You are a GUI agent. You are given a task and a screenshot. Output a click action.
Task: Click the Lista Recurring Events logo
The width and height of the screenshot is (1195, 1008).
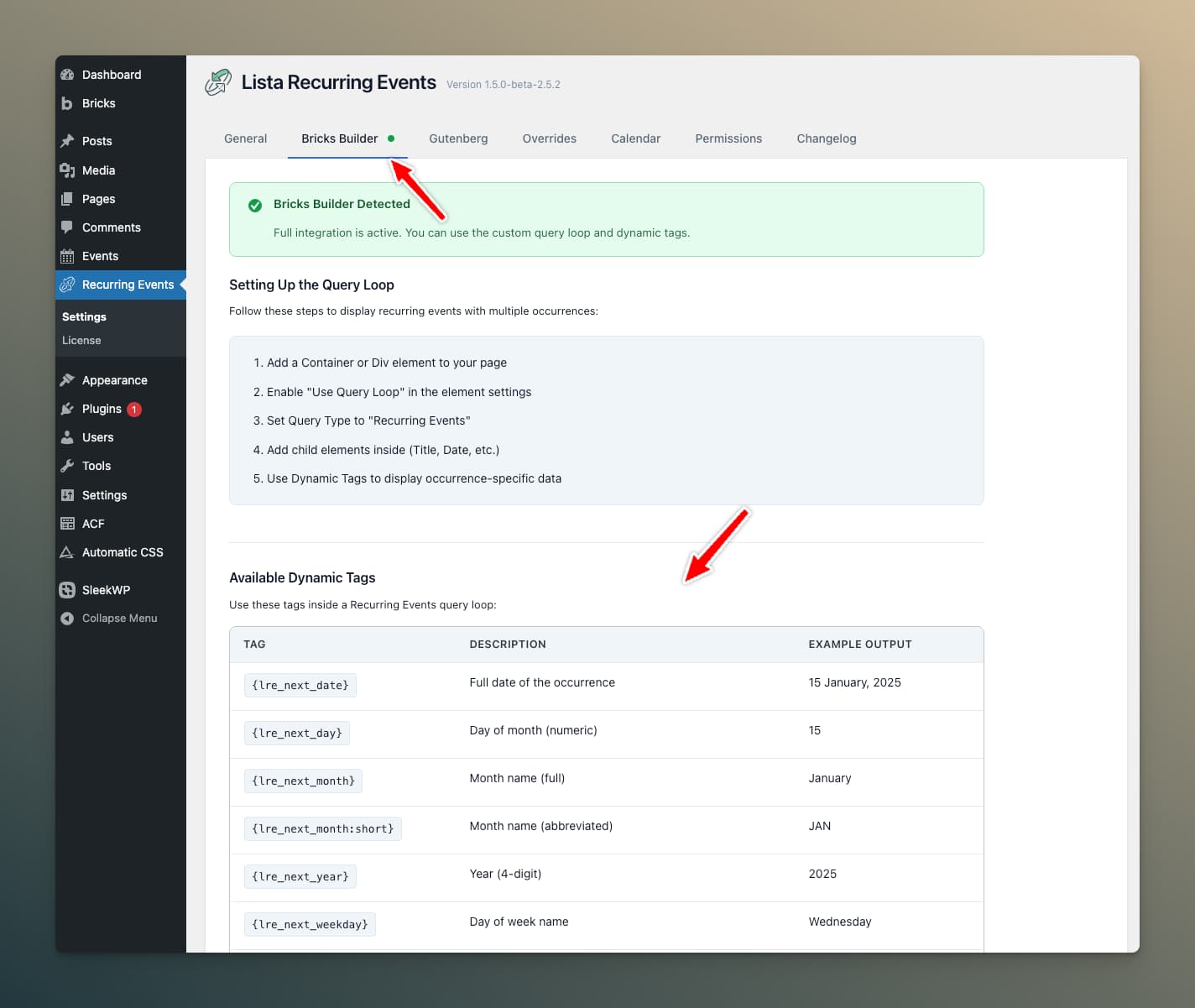tap(218, 82)
